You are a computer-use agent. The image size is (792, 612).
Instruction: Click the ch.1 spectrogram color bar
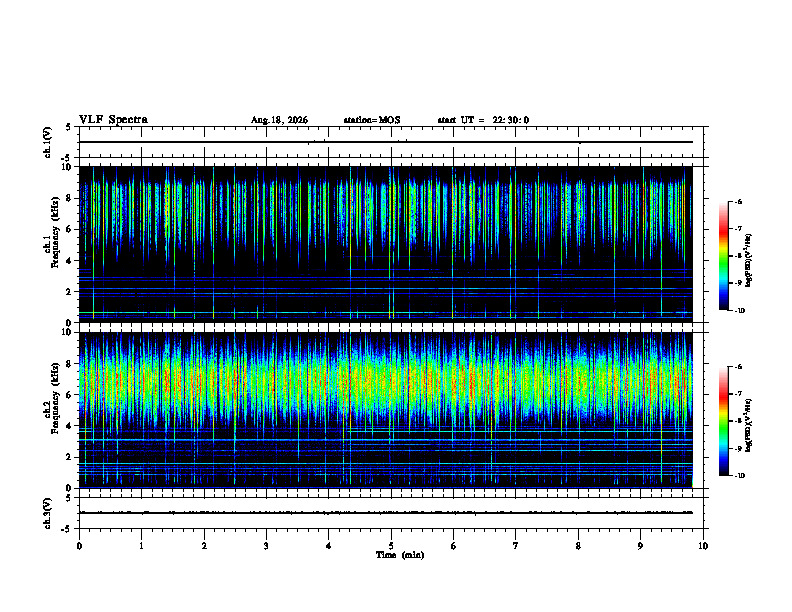723,256
